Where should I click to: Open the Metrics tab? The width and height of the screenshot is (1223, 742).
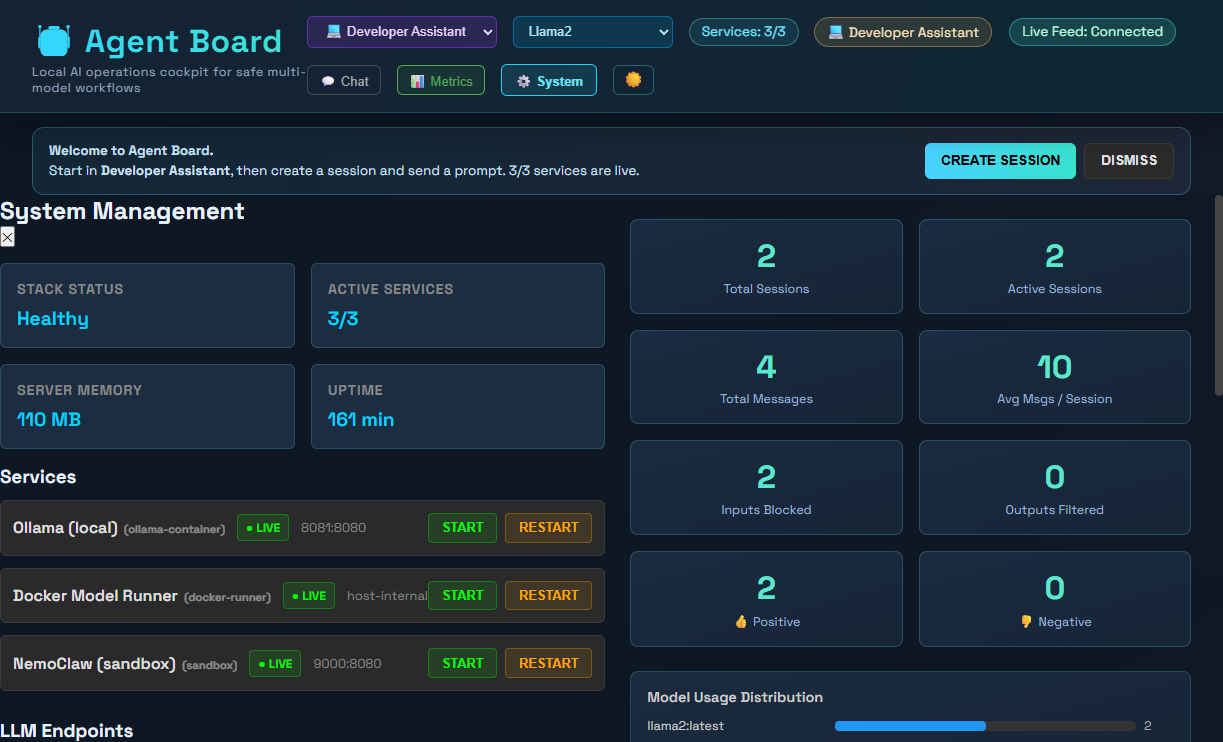click(441, 81)
